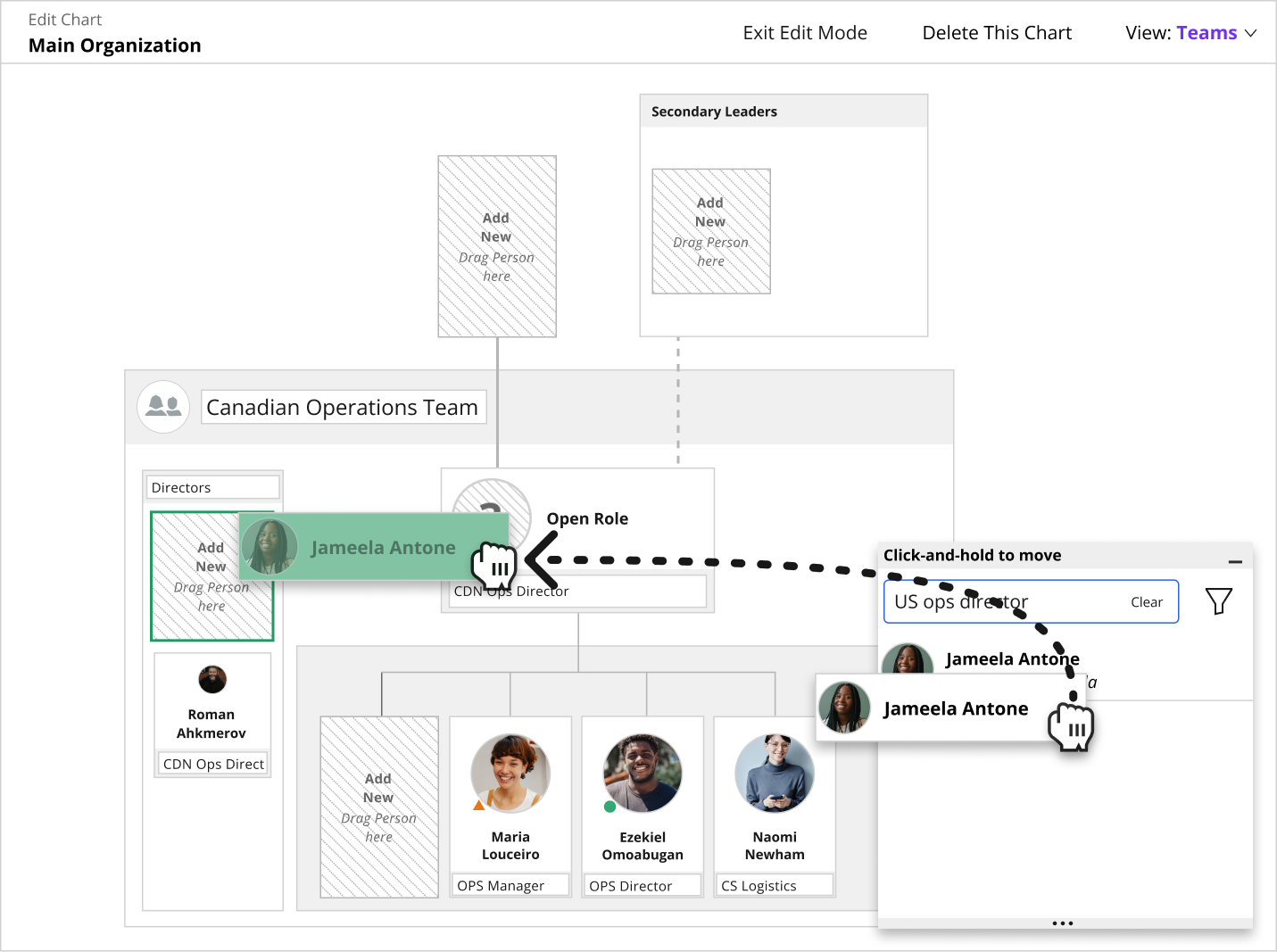1277x952 pixels.
Task: Click the US ops director search field
Action: click(1031, 601)
